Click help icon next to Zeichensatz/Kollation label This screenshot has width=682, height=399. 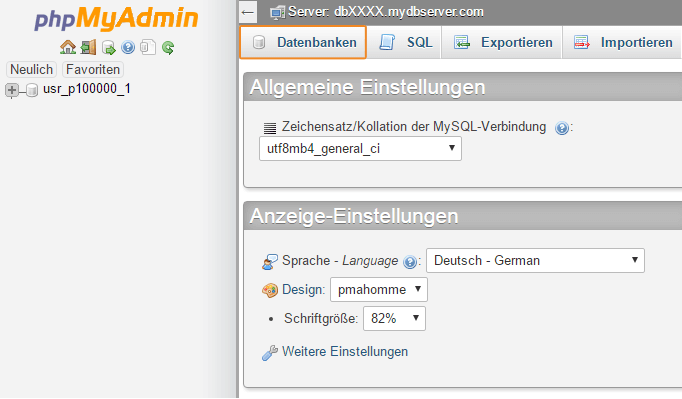pyautogui.click(x=562, y=128)
